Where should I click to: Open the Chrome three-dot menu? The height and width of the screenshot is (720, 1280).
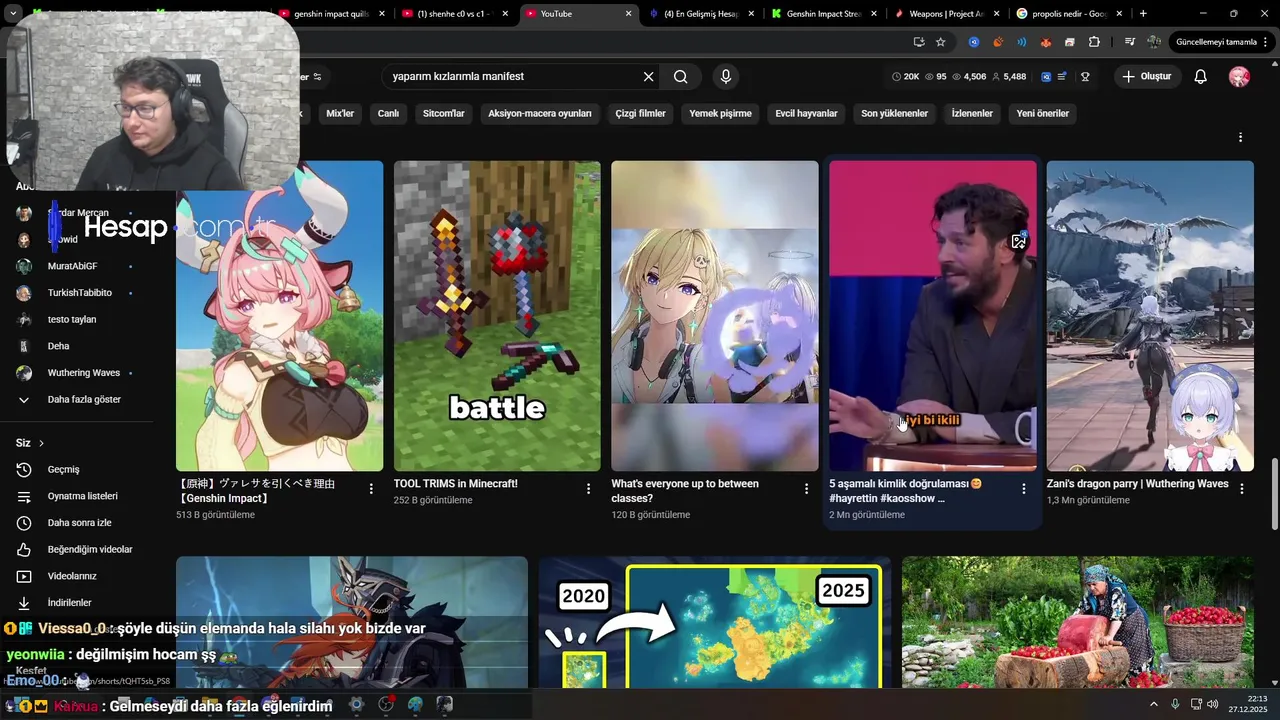(x=1266, y=42)
